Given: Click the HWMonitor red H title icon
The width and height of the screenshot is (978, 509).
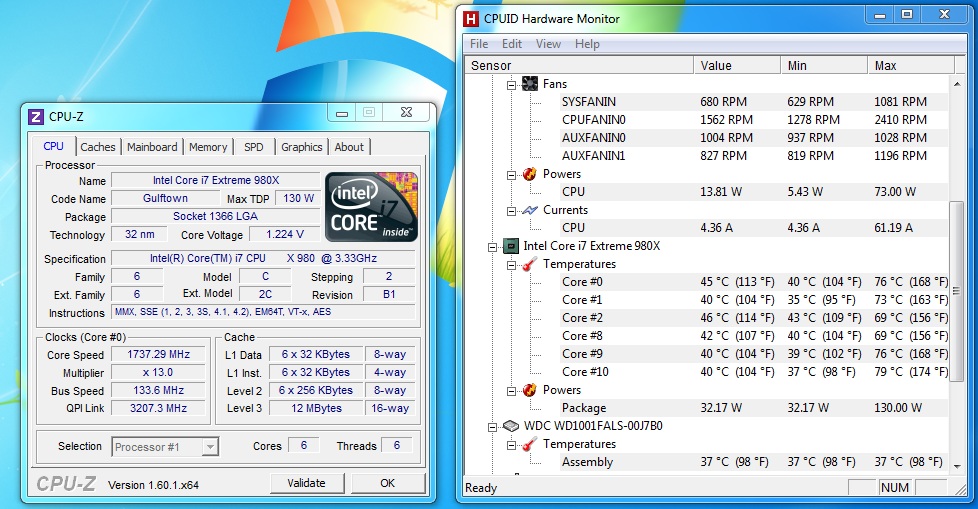Looking at the screenshot, I should [471, 19].
